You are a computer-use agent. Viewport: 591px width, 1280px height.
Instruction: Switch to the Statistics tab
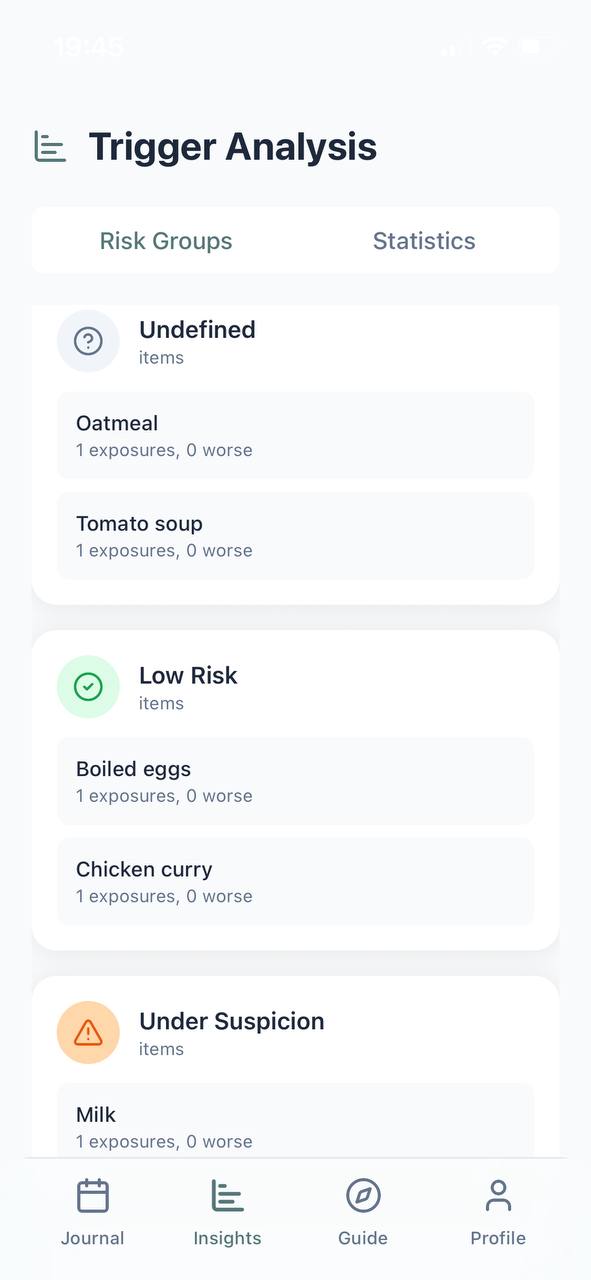point(424,240)
